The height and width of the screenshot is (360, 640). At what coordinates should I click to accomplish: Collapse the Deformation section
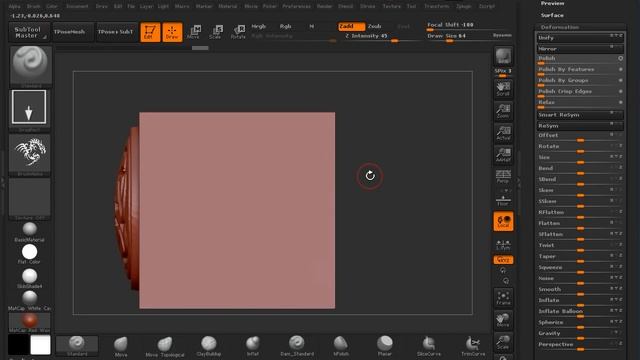[x=560, y=27]
